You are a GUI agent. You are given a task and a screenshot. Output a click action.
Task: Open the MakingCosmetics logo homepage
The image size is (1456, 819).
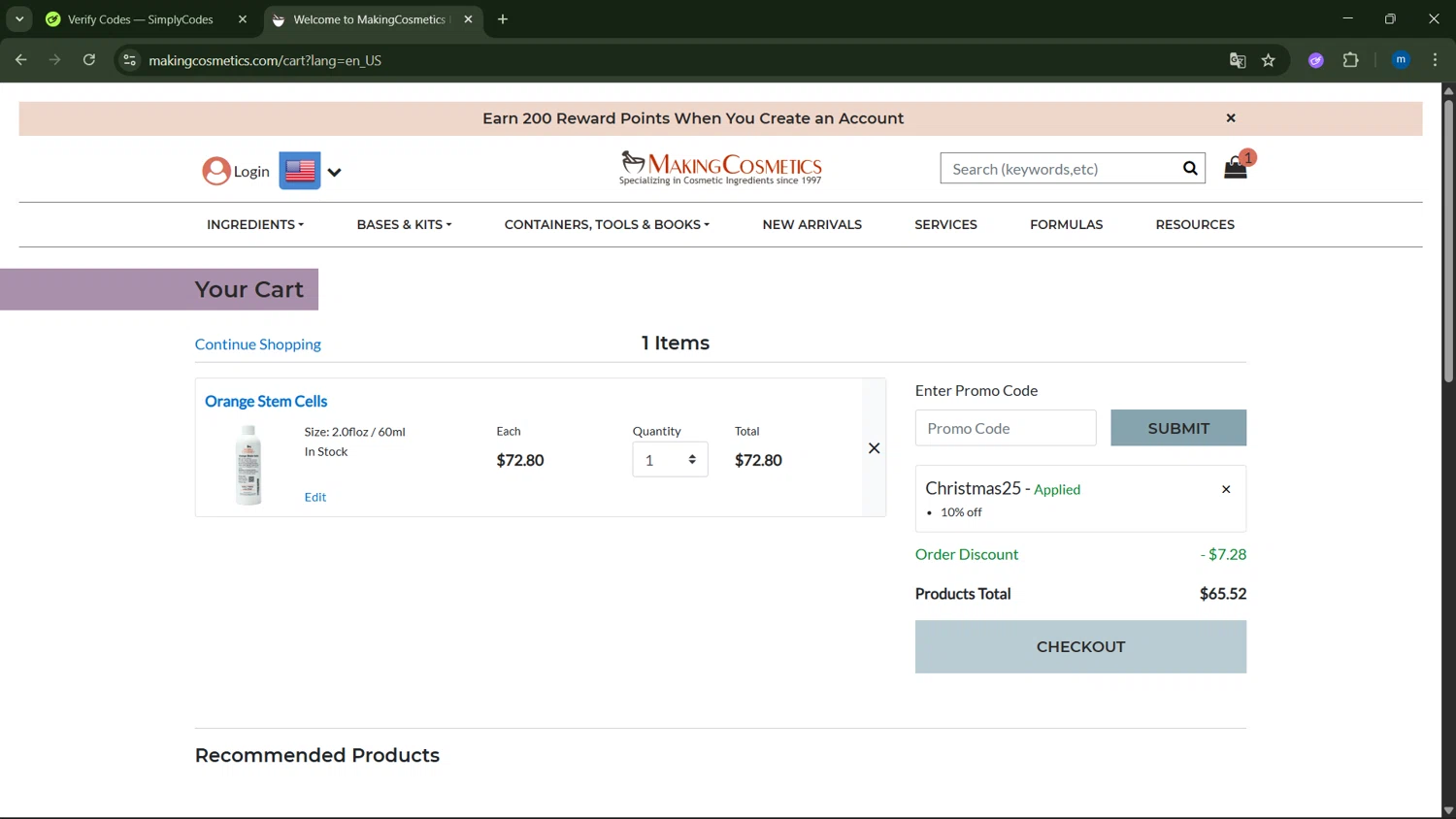(x=720, y=168)
